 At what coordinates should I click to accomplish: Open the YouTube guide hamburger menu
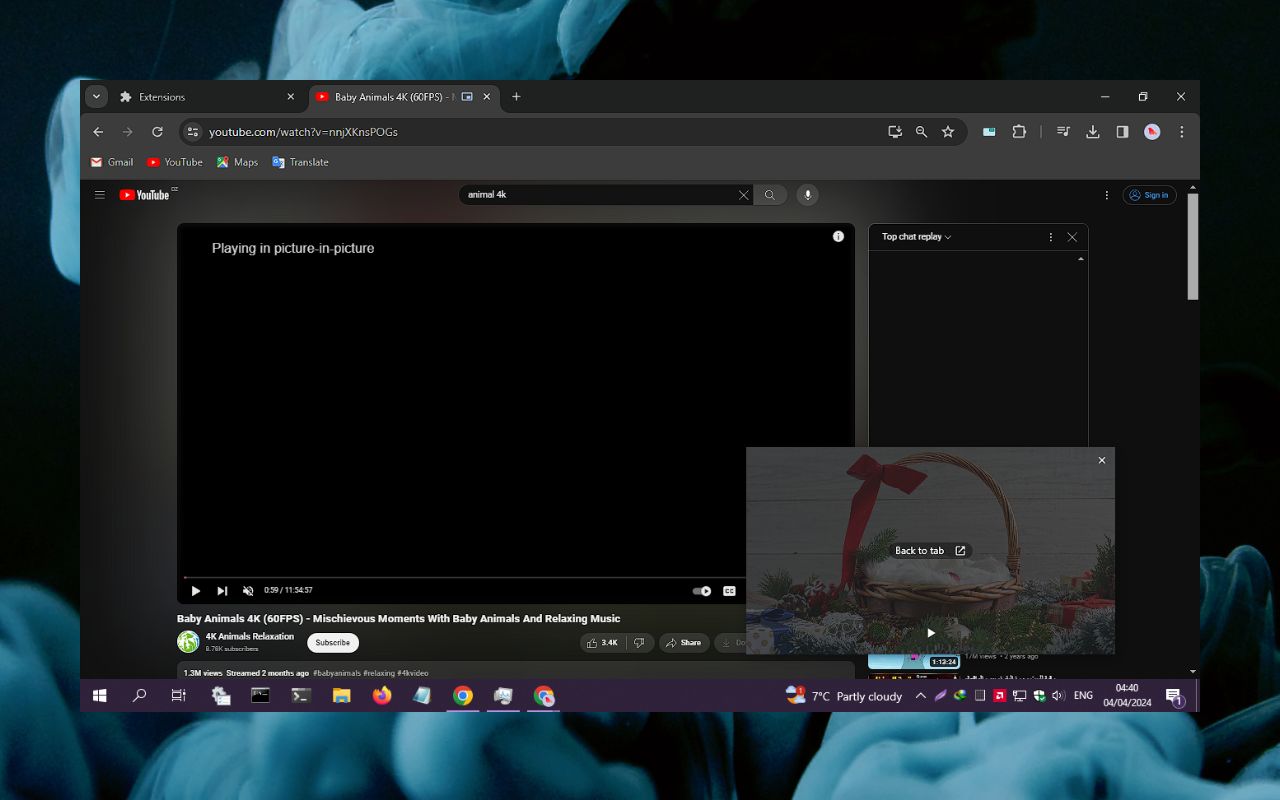click(99, 195)
